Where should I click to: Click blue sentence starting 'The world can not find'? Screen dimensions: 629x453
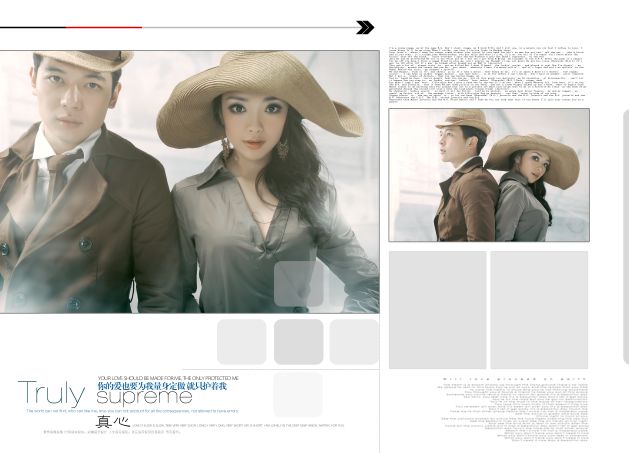(132, 411)
